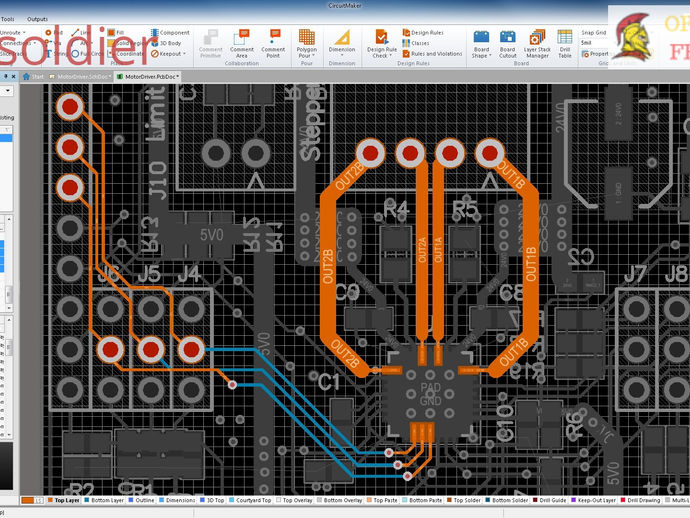Select the Top Paste layer tab
Viewport: 690px width, 518px height.
[x=382, y=500]
